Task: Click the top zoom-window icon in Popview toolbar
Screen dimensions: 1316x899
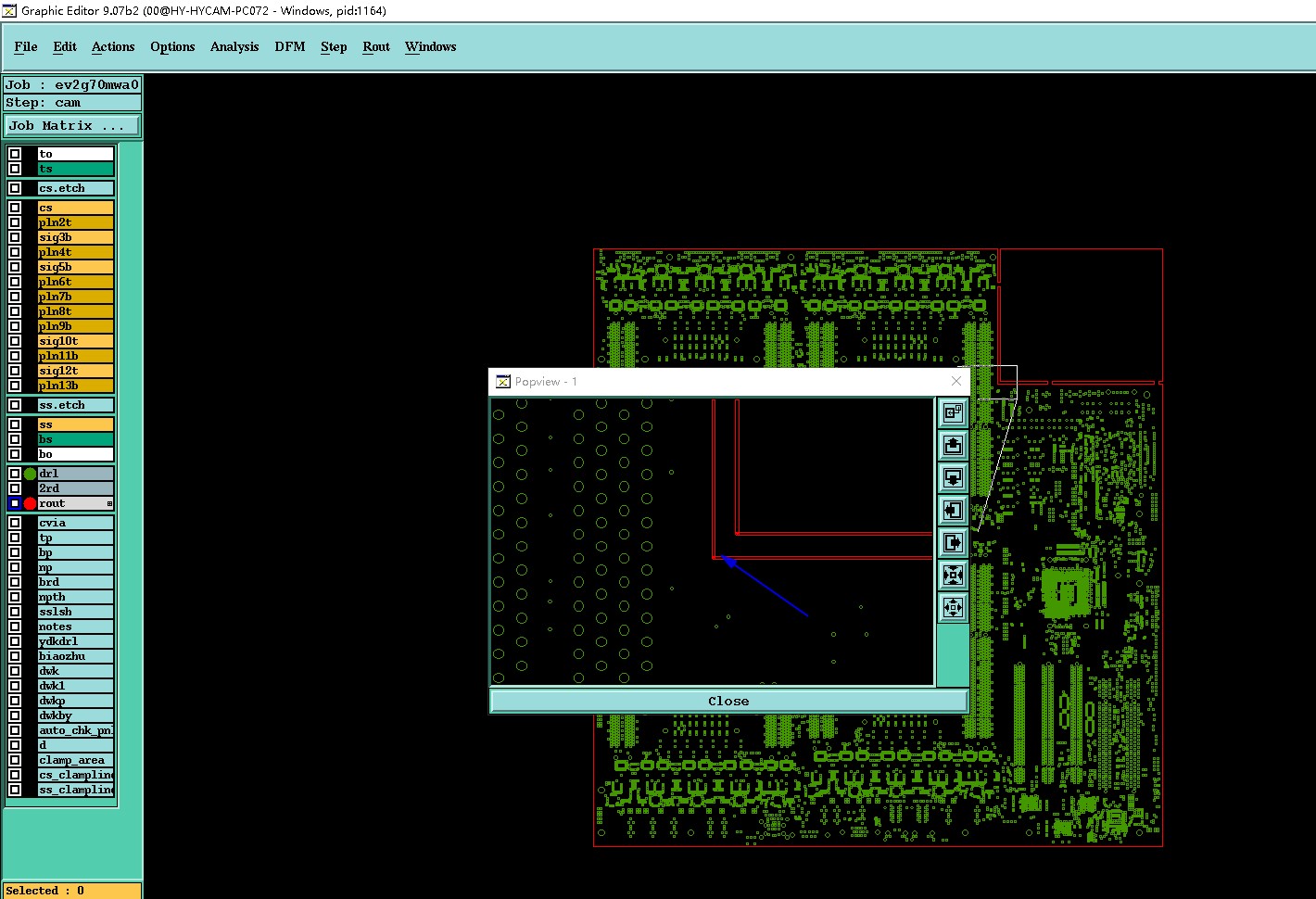Action: tap(953, 413)
